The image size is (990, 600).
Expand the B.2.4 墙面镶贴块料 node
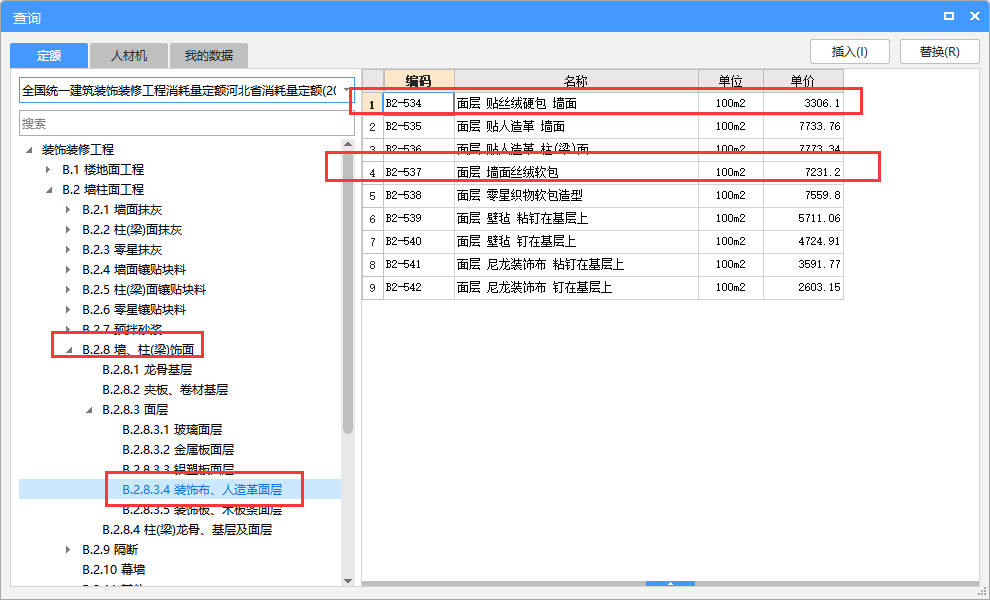coord(68,270)
